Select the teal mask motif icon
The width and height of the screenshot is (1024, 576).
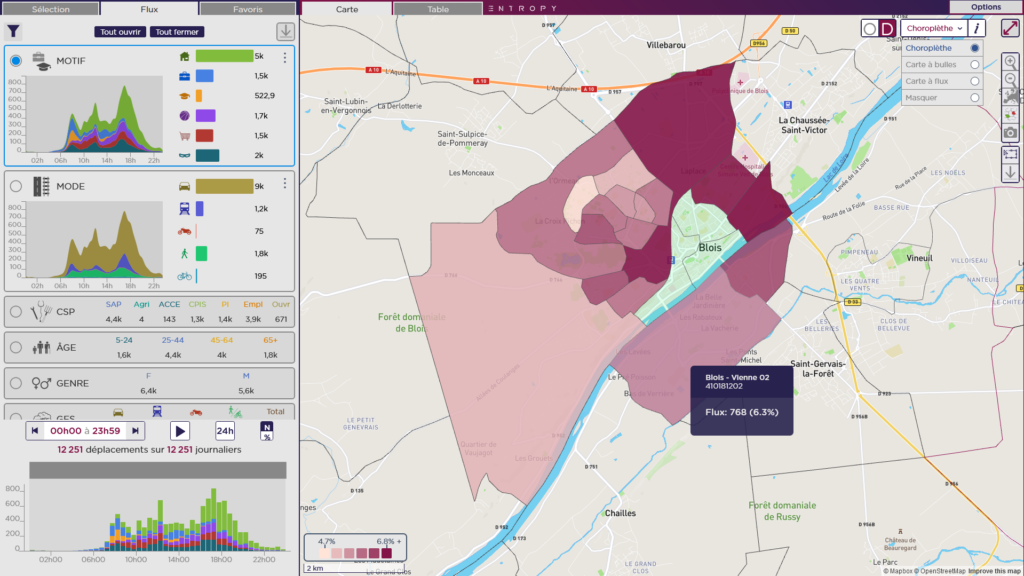pos(184,155)
